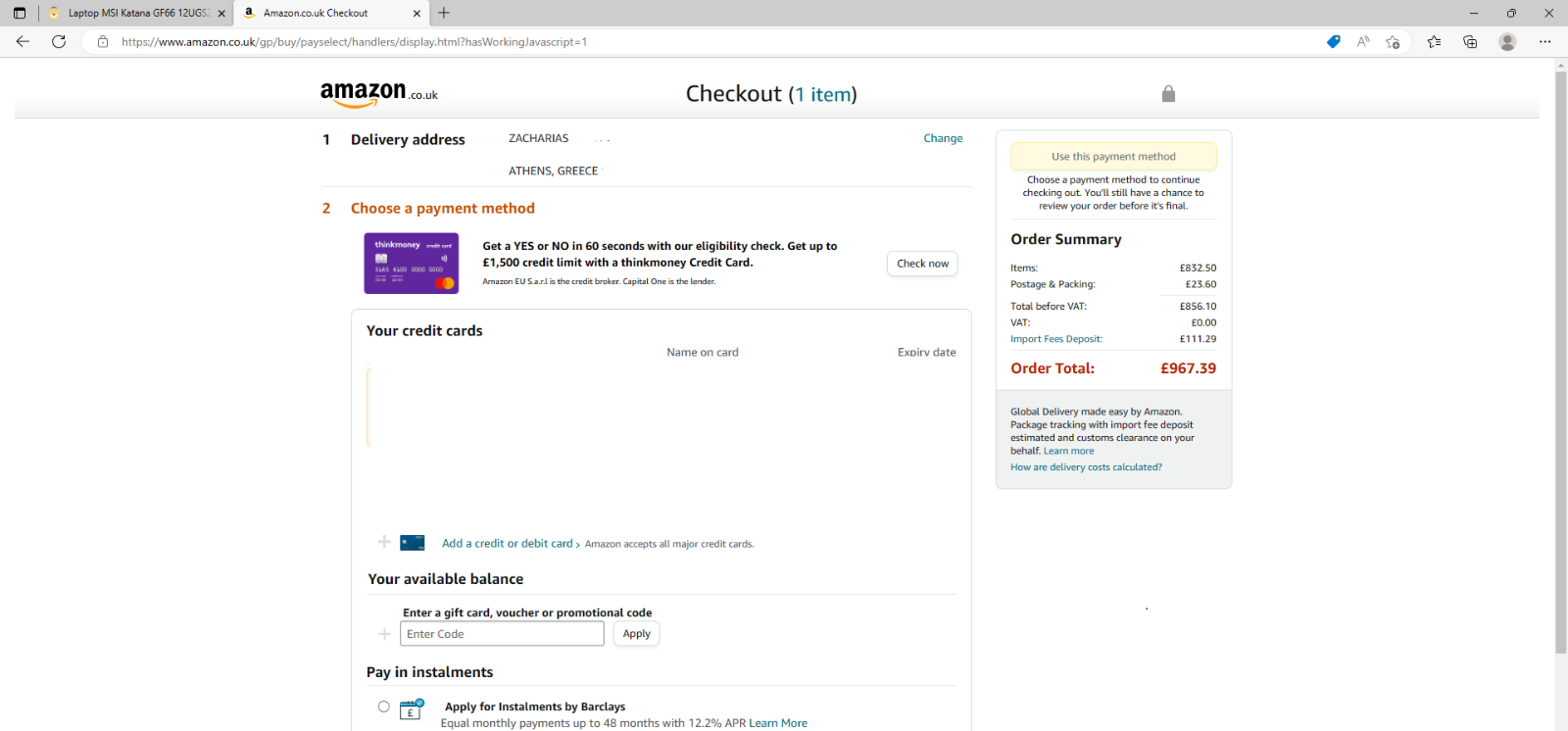Viewport: 1568px width, 731px height.
Task: Switch to the Amazon.co.uk Checkout tab
Action: click(x=331, y=13)
